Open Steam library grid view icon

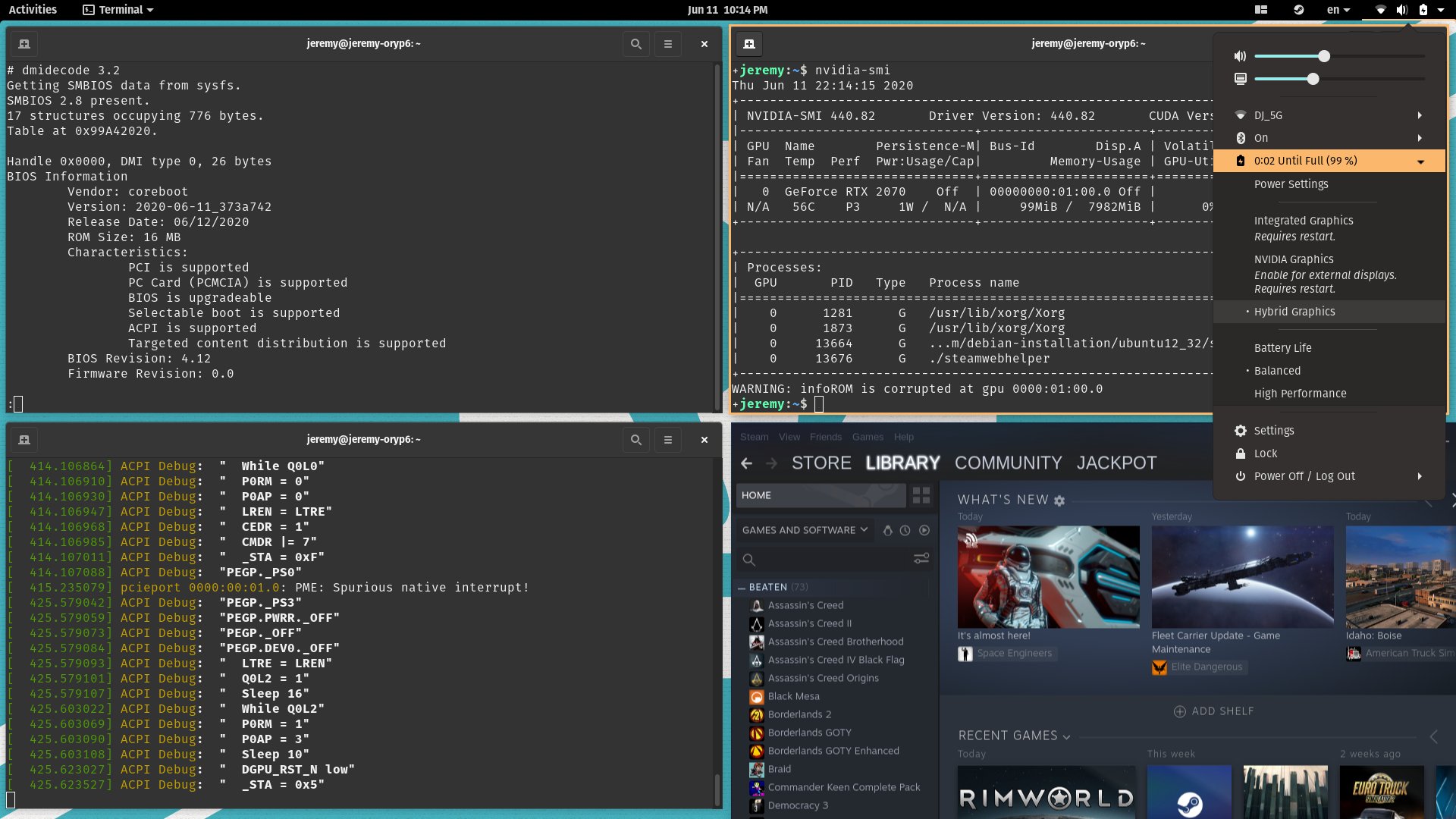click(x=921, y=495)
